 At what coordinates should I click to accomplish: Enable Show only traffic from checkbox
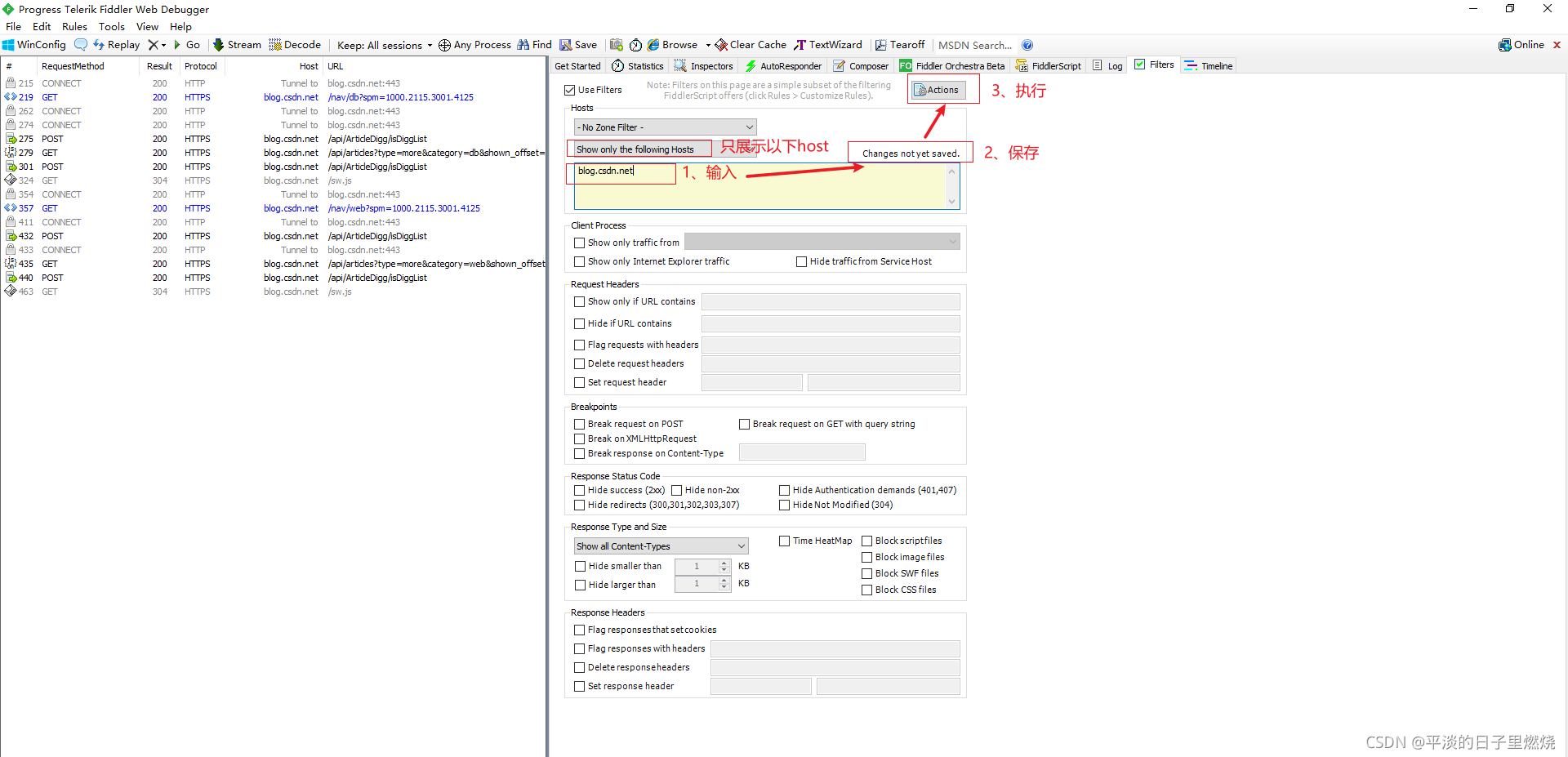(x=579, y=243)
